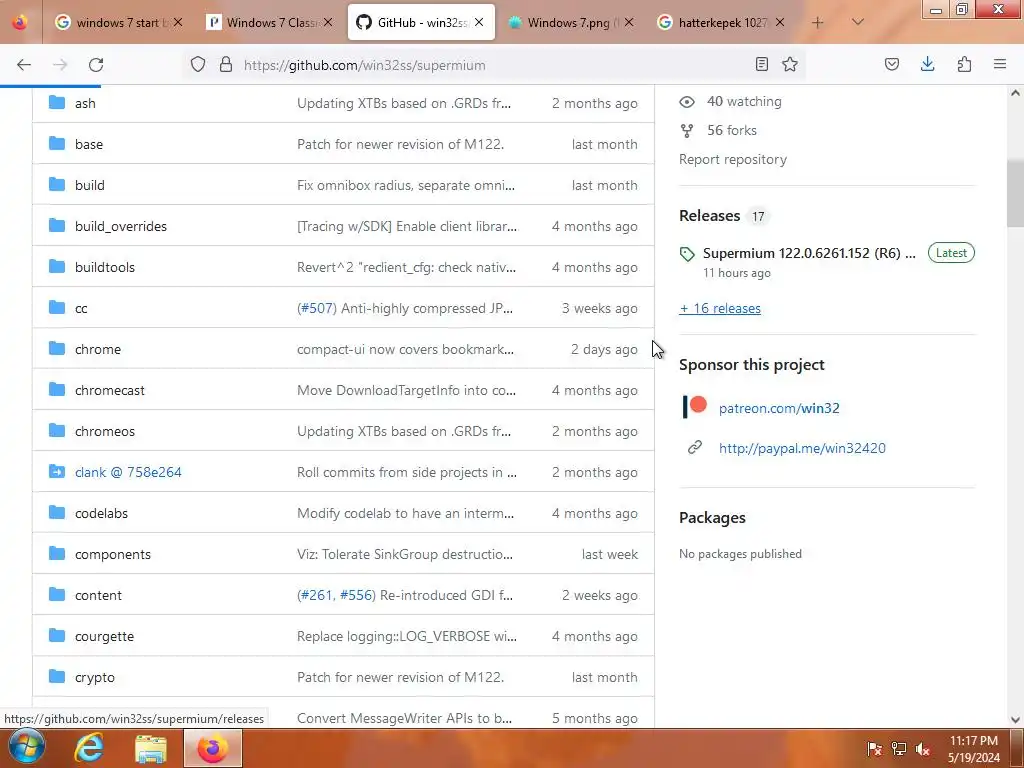This screenshot has width=1024, height=768.
Task: Click 56 forks link
Action: pyautogui.click(x=731, y=131)
